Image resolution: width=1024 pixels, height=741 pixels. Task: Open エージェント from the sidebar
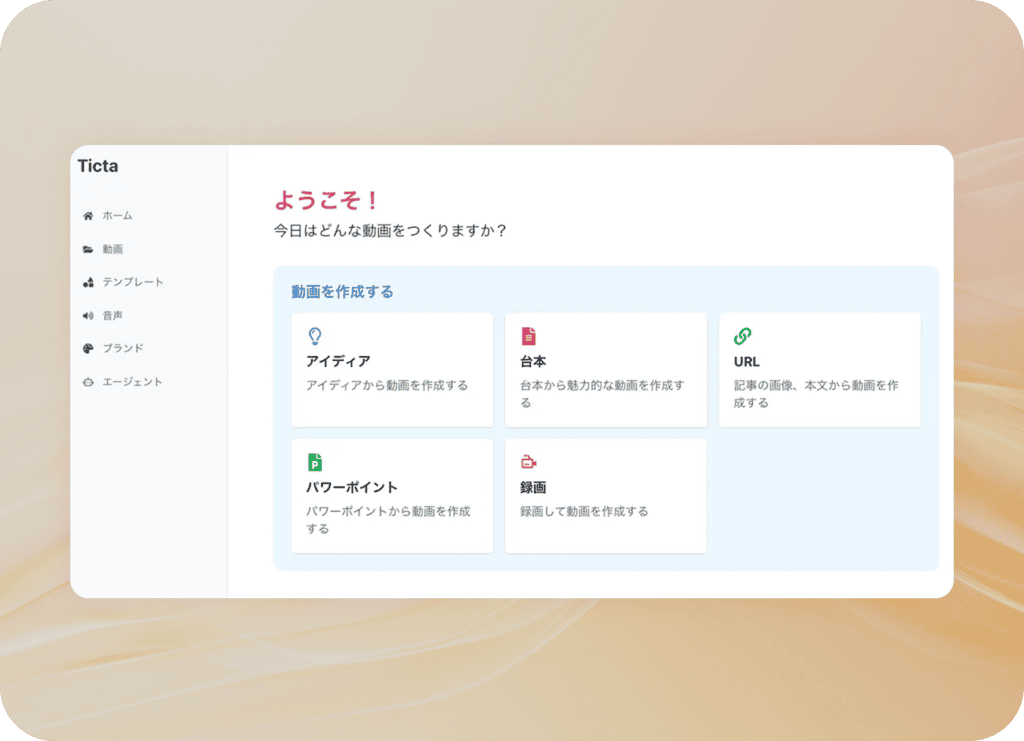[132, 382]
